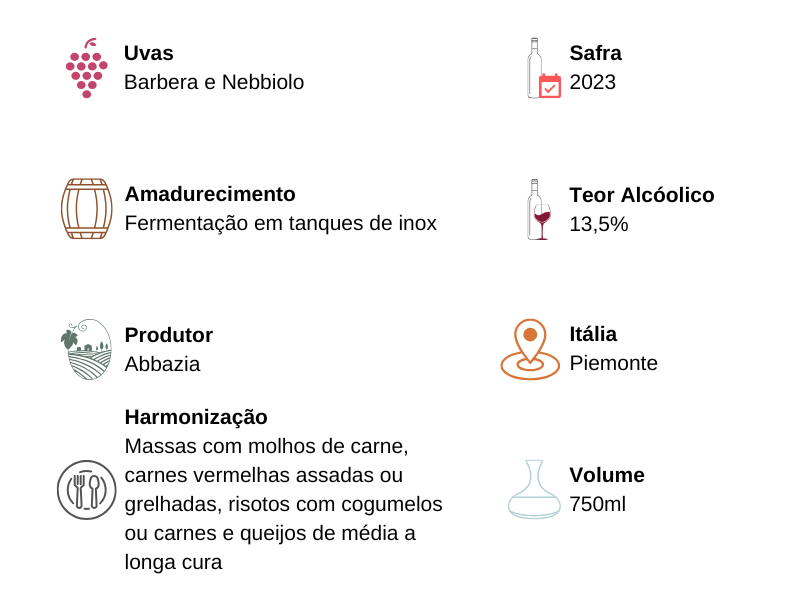The image size is (800, 600).
Task: Select the Amadurecimento heading
Action: coord(210,194)
